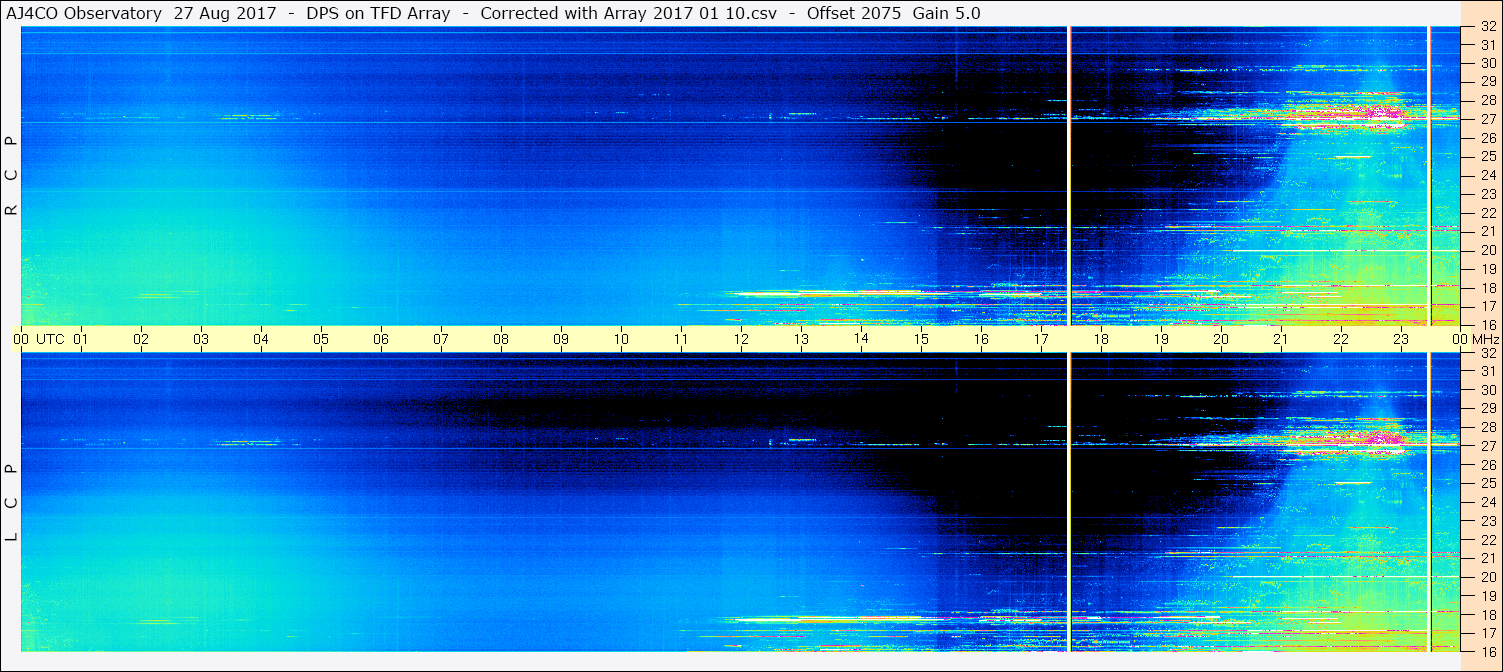Select hour '21' on the time axis

1281,339
